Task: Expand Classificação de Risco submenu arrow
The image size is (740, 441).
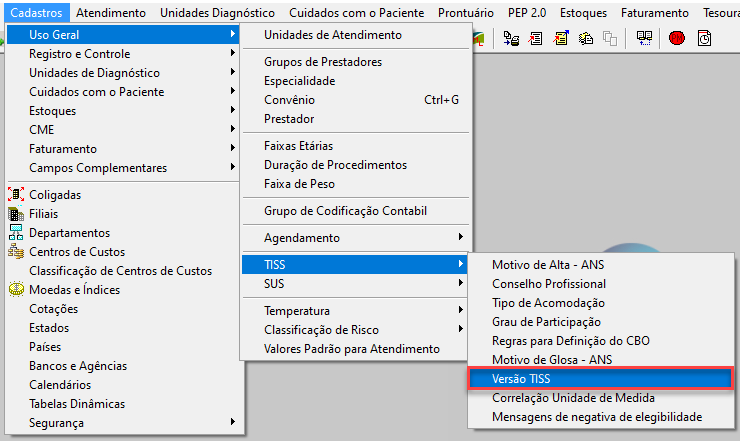Action: tap(461, 329)
